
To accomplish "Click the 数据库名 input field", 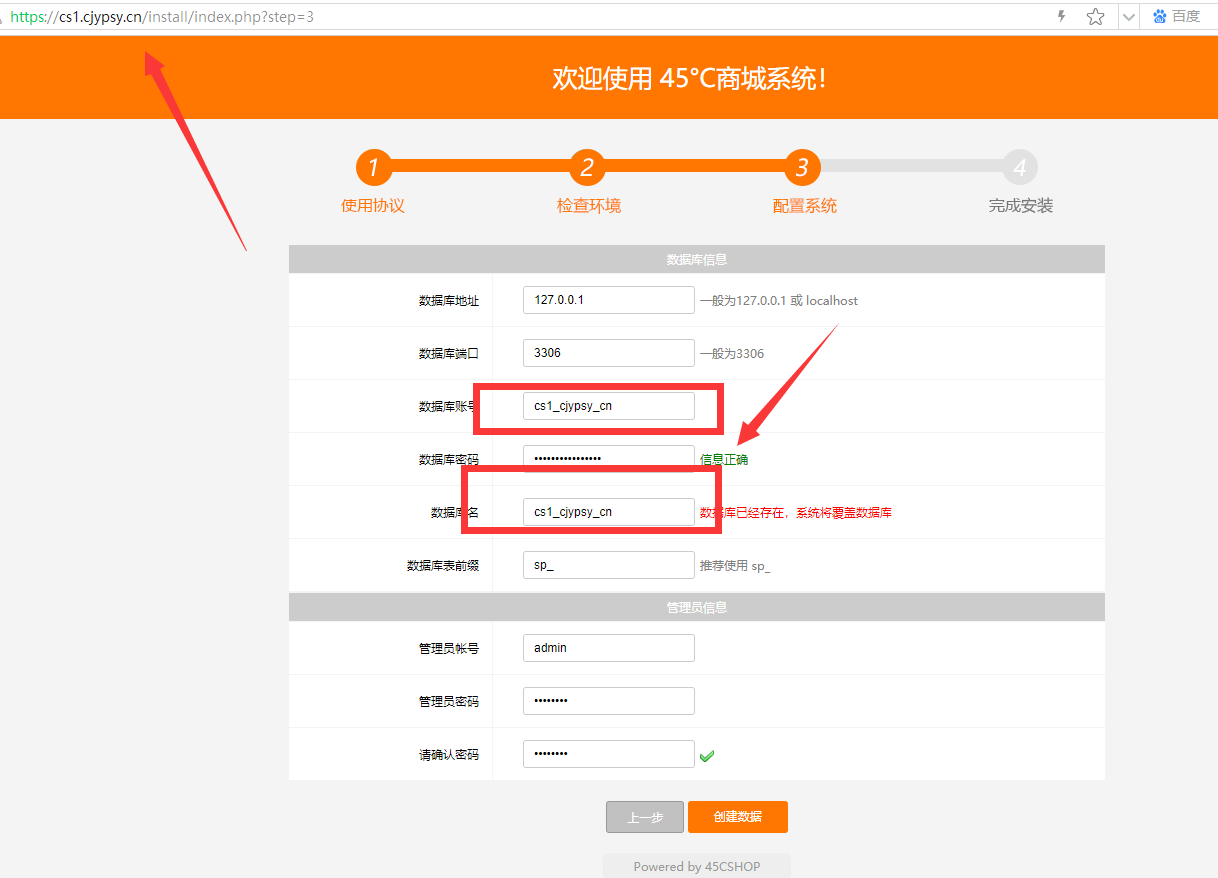I will tap(608, 512).
